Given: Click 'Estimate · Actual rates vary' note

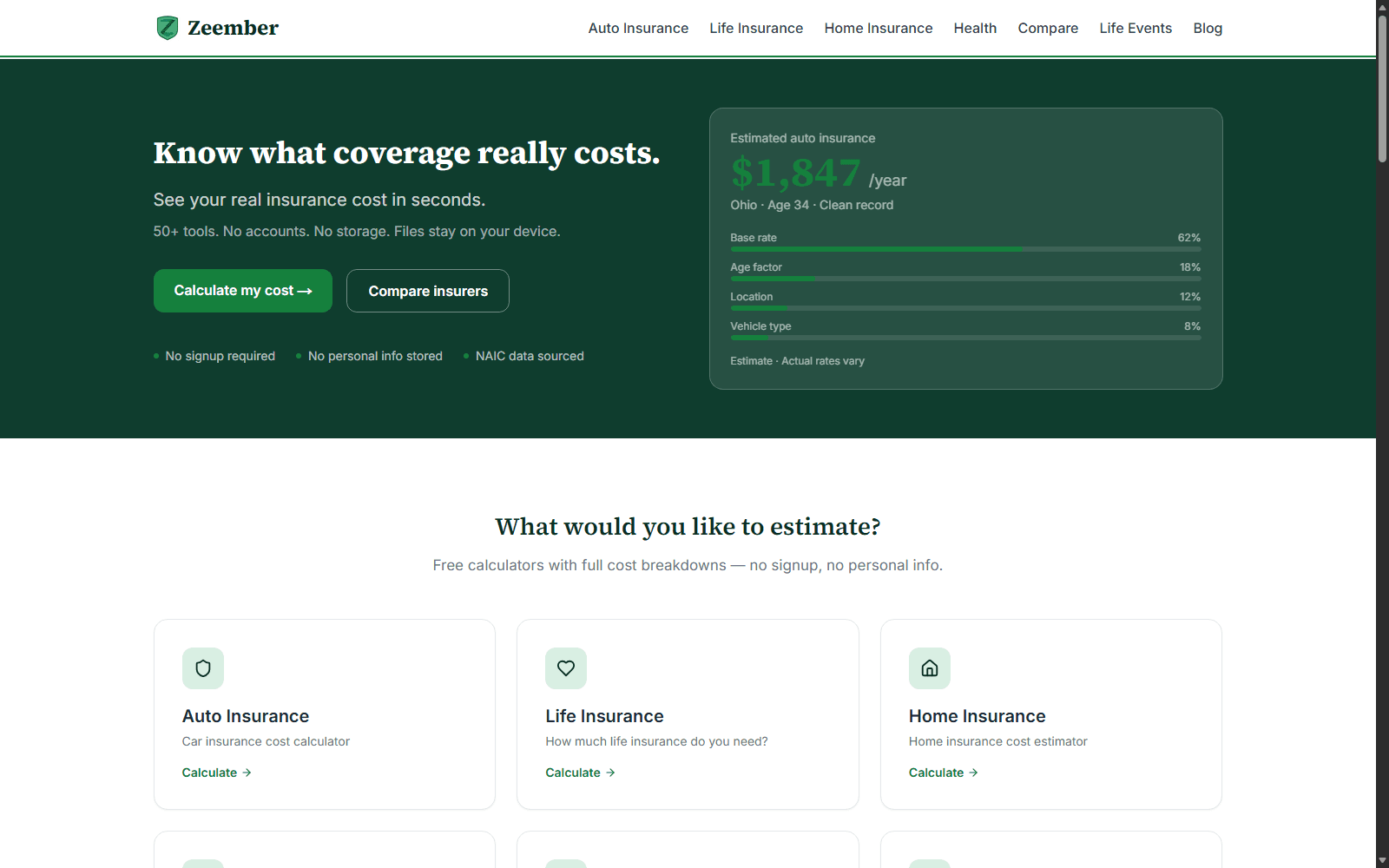Looking at the screenshot, I should (x=797, y=361).
